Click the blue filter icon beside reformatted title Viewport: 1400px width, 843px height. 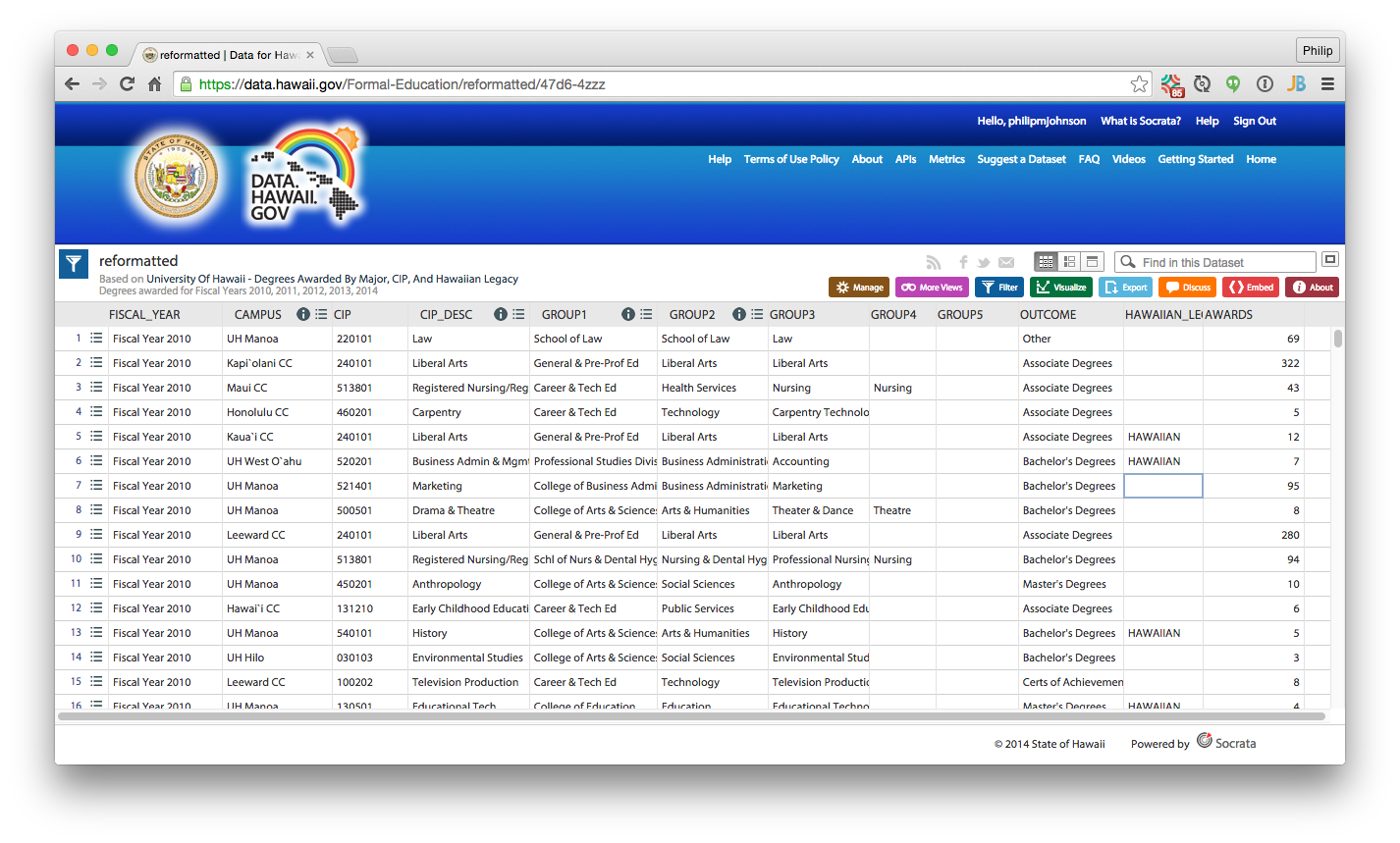[74, 264]
